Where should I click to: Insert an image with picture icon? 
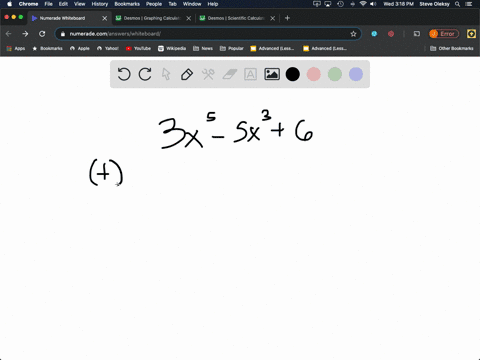272,74
